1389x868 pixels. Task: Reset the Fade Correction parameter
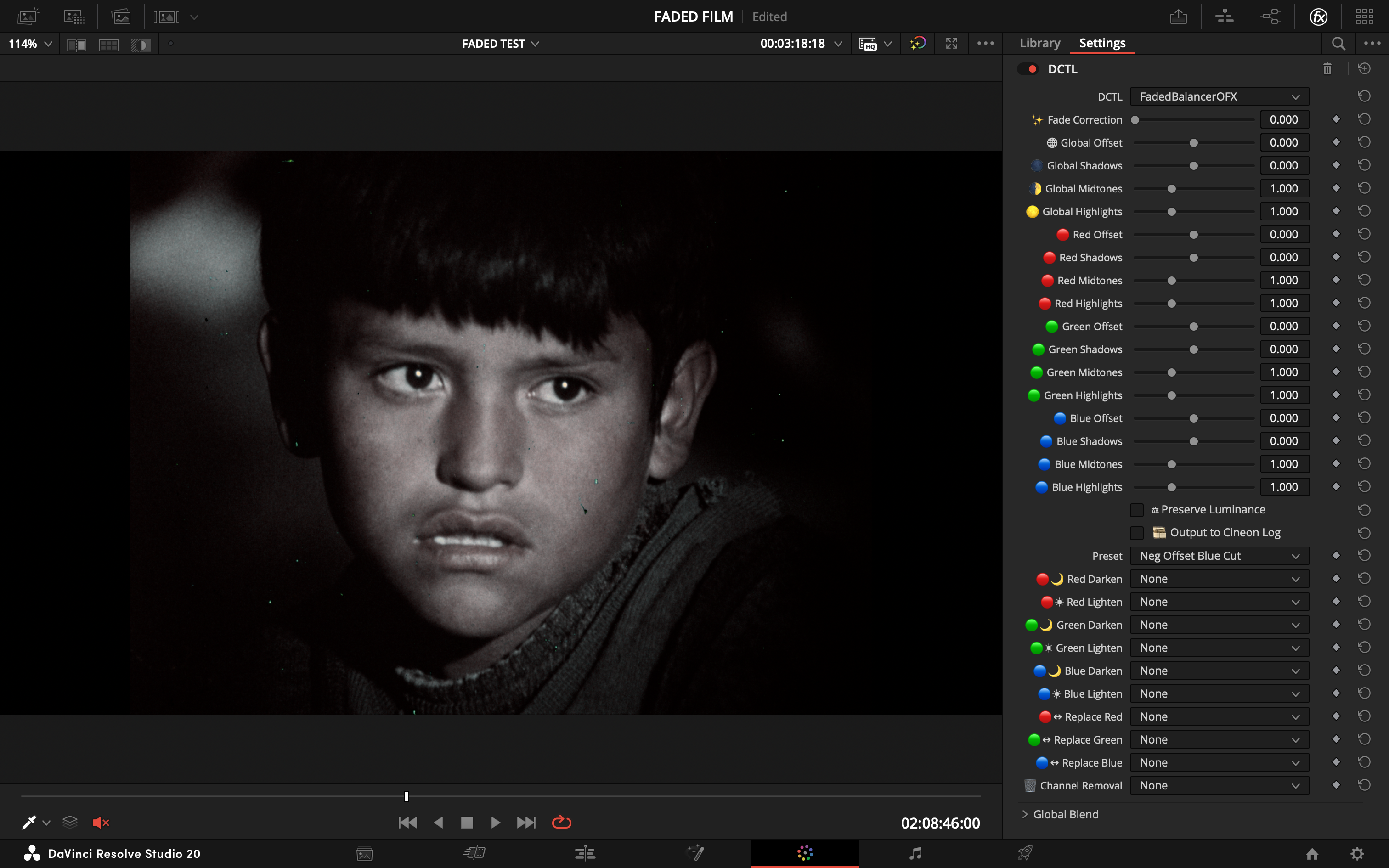1364,119
